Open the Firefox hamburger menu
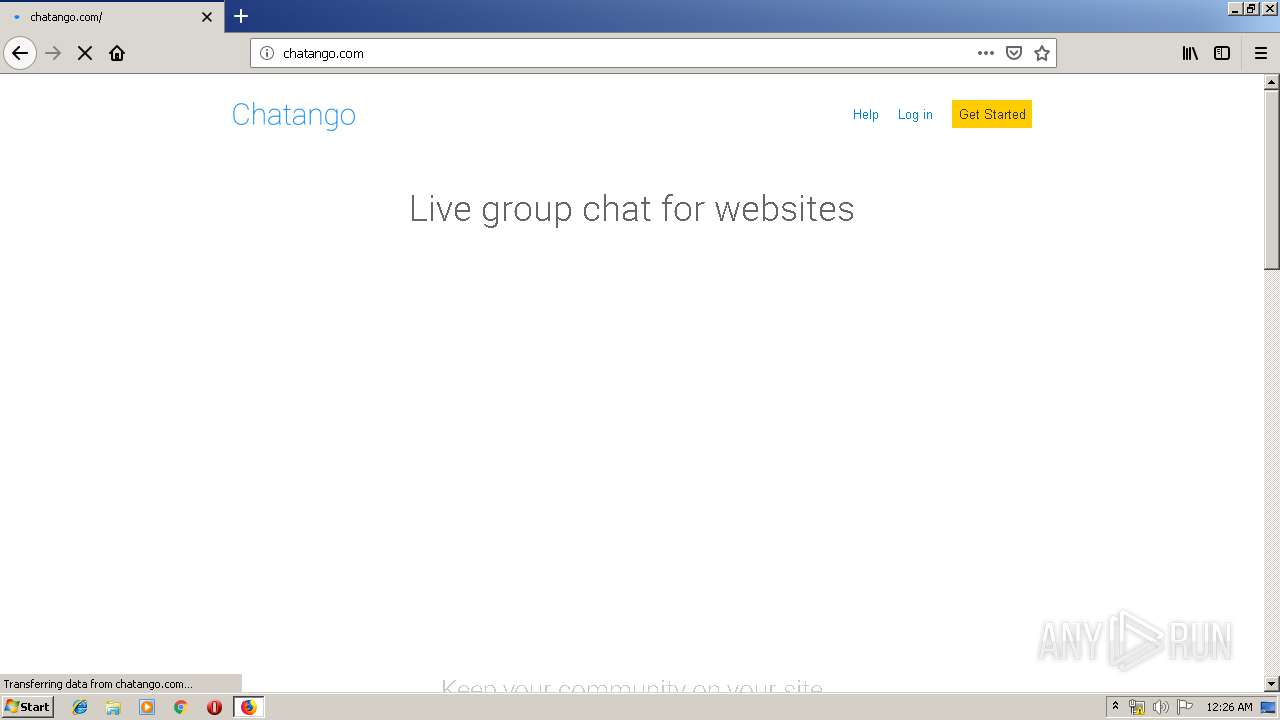1280x720 pixels. 1261,53
